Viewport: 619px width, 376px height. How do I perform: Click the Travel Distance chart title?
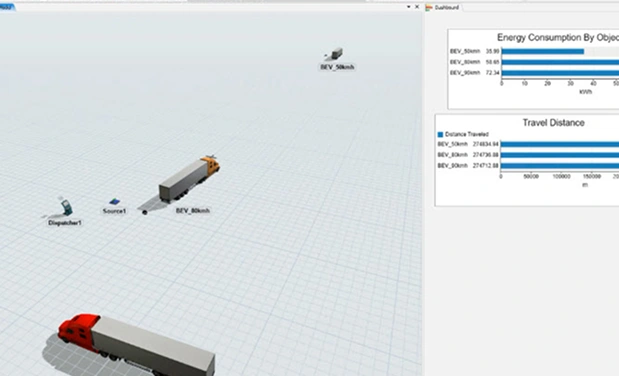click(553, 123)
